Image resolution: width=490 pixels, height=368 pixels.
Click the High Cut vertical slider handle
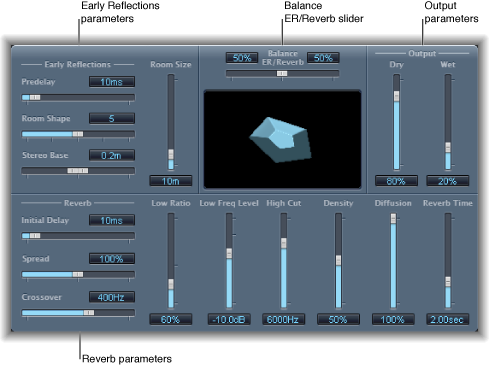coord(284,243)
